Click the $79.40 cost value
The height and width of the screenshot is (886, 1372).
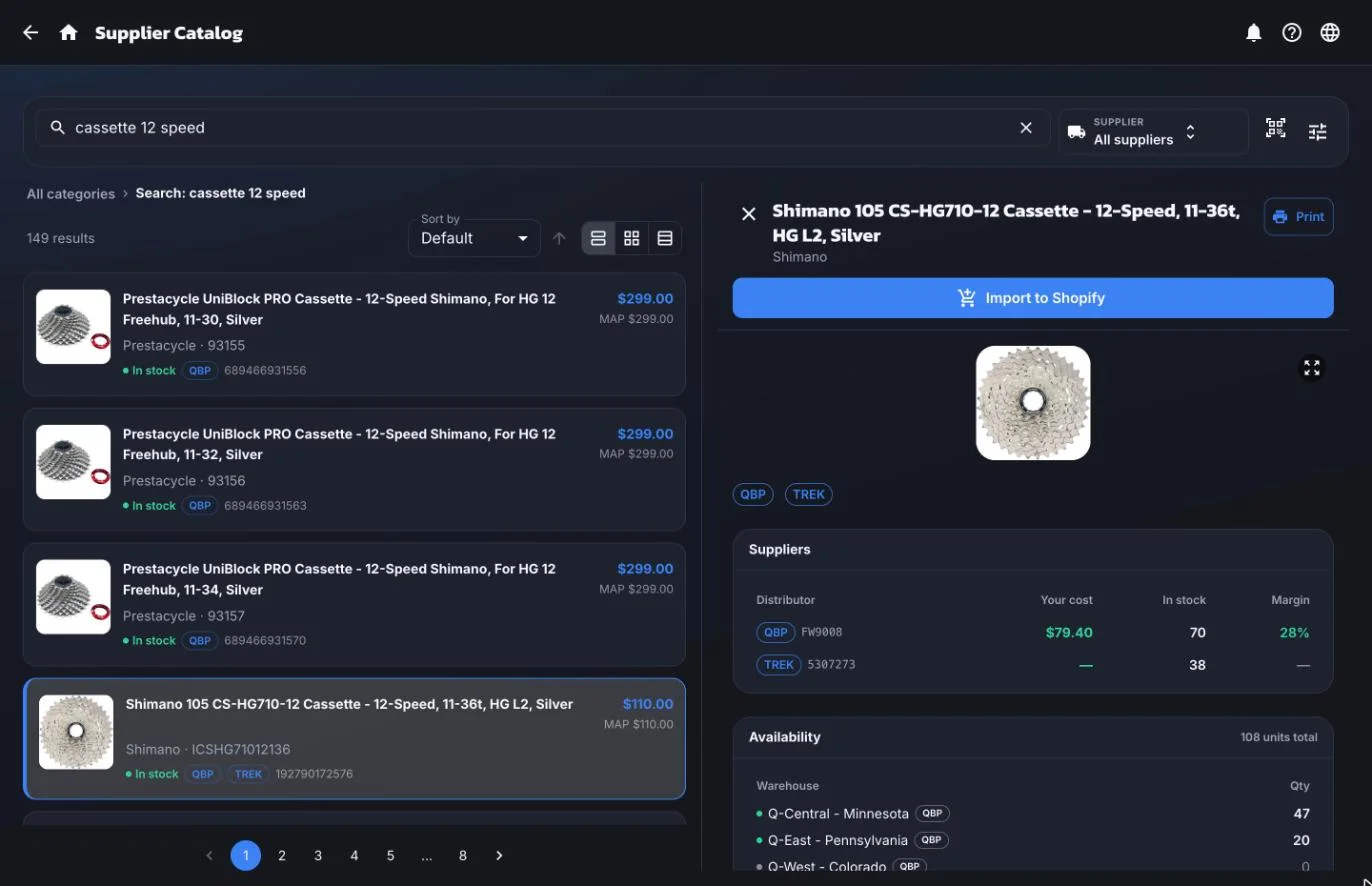[1069, 633]
